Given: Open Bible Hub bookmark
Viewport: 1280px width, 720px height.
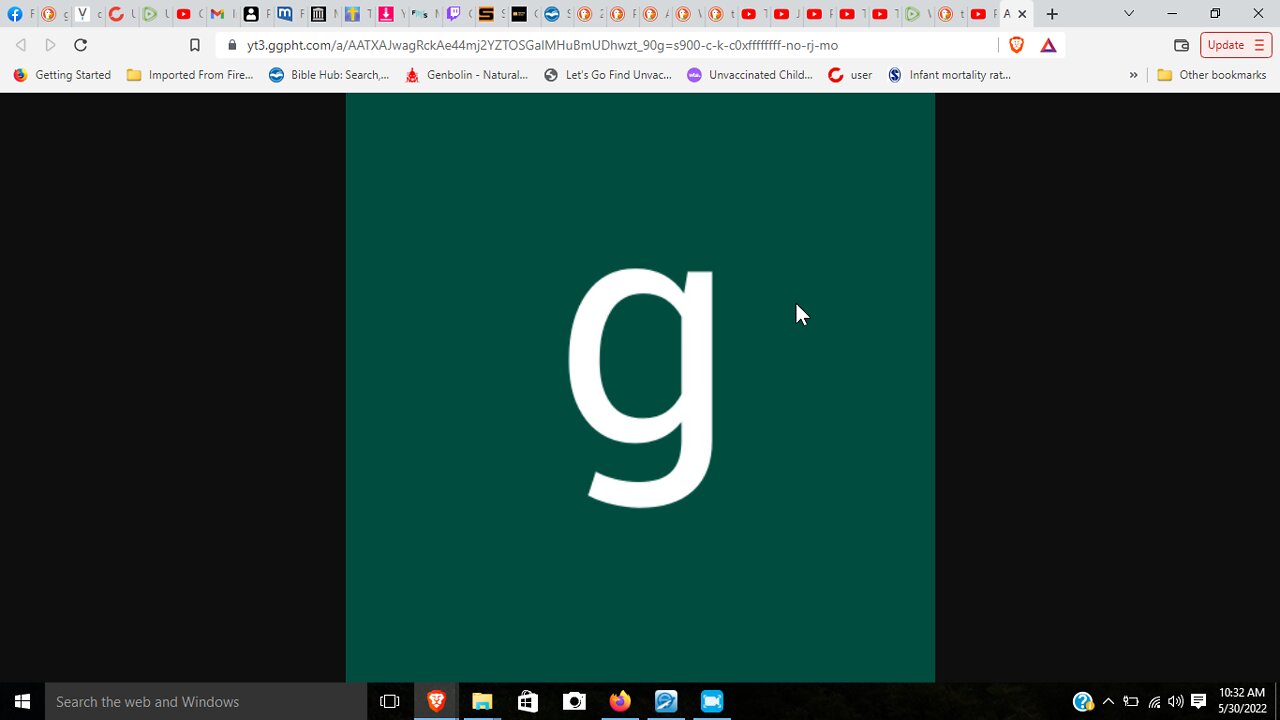Looking at the screenshot, I should (329, 75).
